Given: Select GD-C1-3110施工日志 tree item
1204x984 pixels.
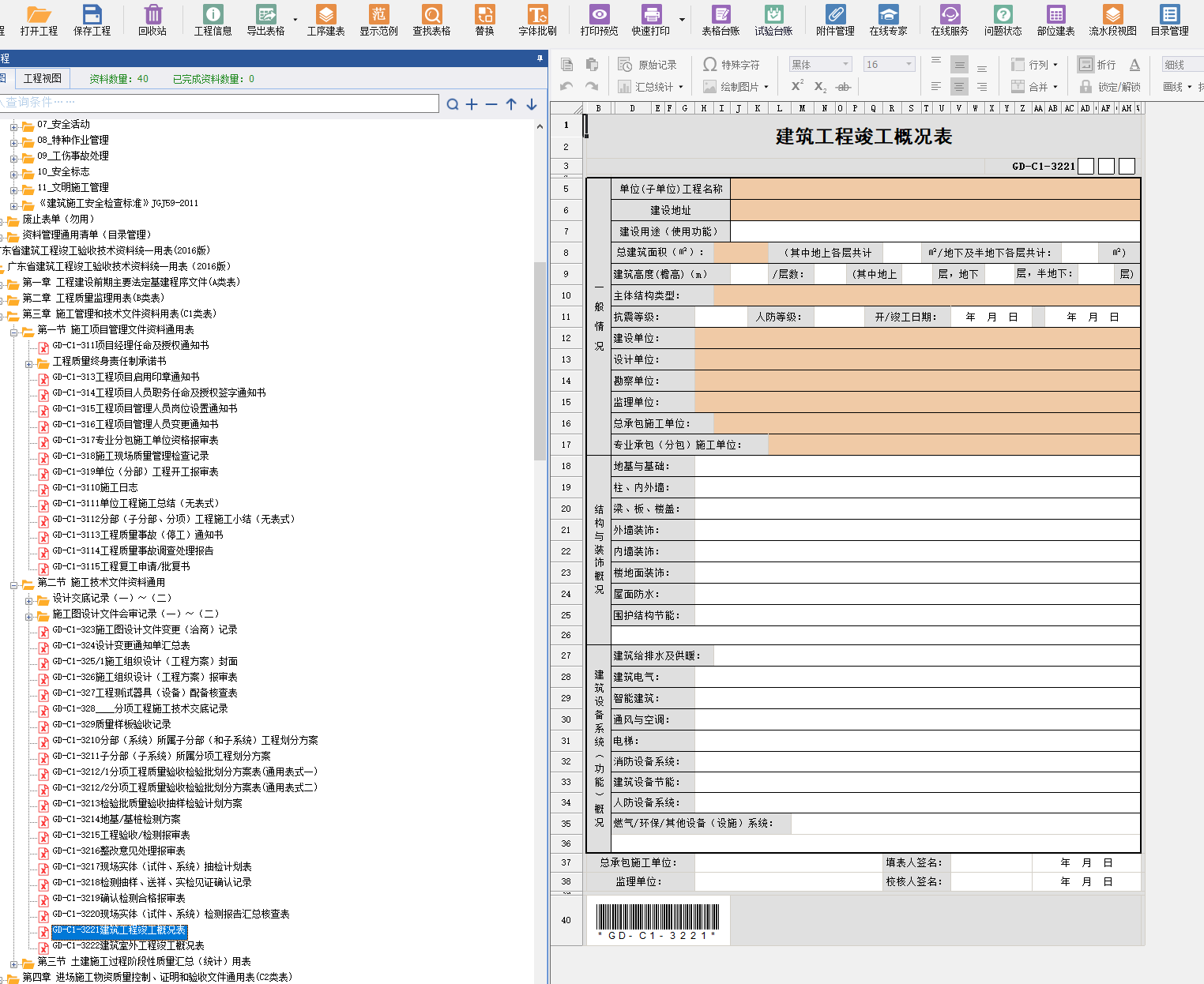Looking at the screenshot, I should tap(95, 488).
